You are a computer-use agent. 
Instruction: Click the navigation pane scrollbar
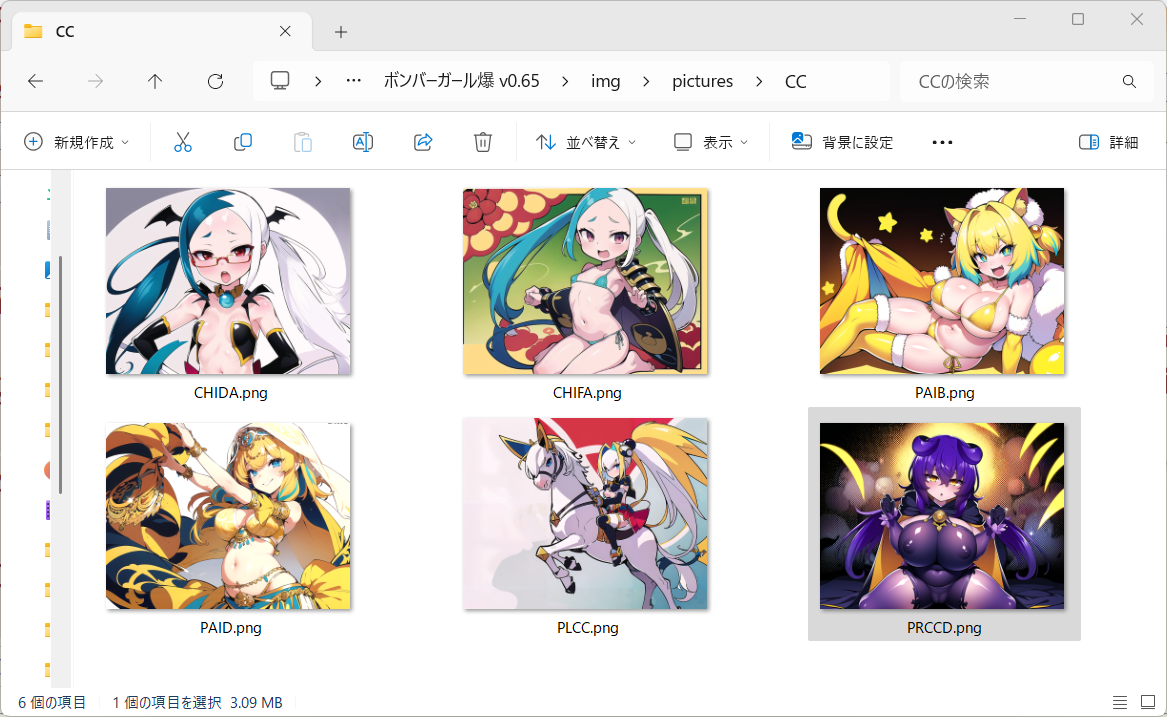tap(60, 374)
